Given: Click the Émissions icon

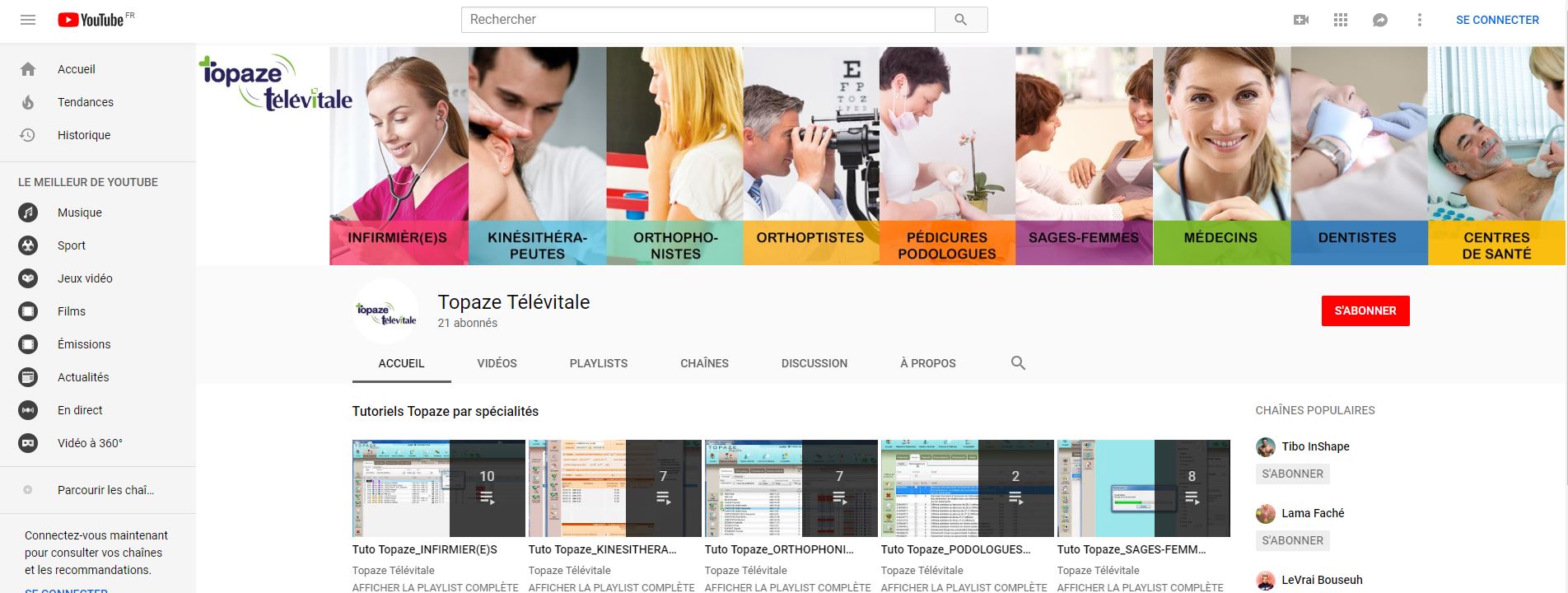Looking at the screenshot, I should click(28, 344).
